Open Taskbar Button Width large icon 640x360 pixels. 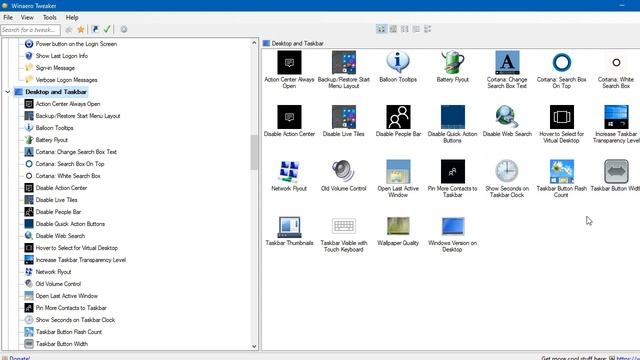point(616,171)
